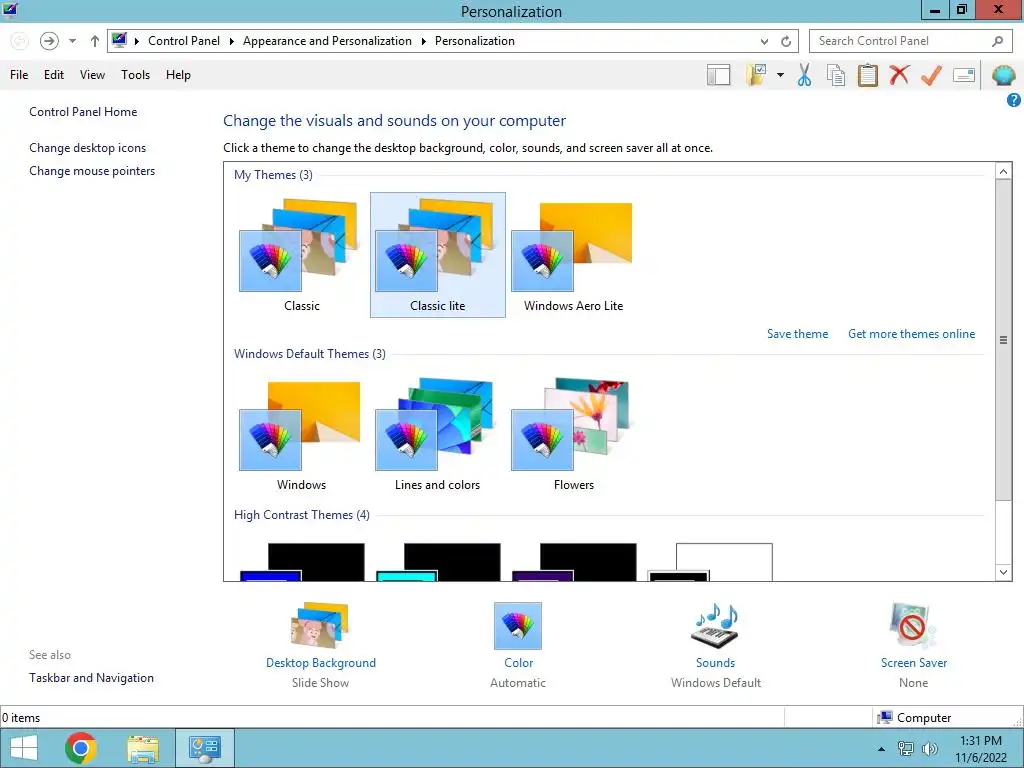The height and width of the screenshot is (768, 1024).
Task: Open Change mouse pointers link
Action: (x=92, y=171)
